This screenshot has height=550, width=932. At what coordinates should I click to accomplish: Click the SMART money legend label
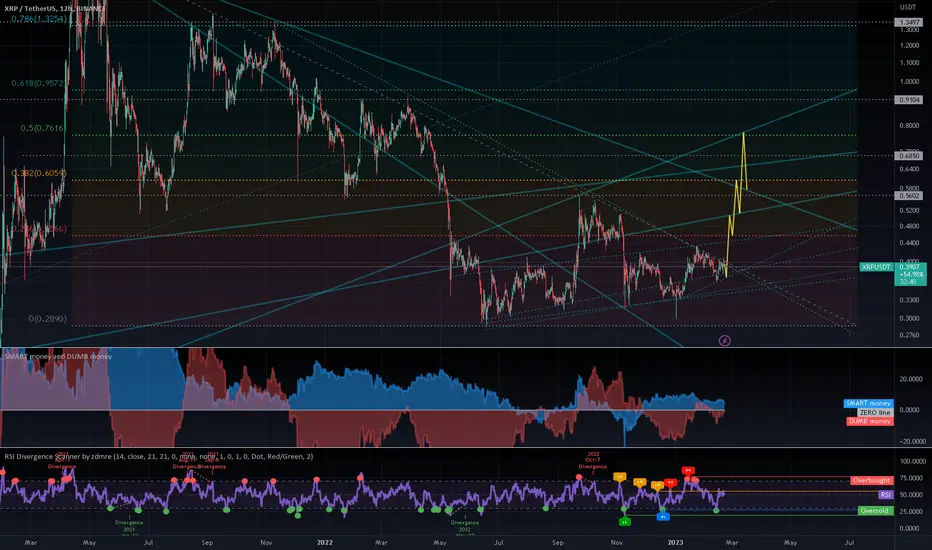(868, 403)
